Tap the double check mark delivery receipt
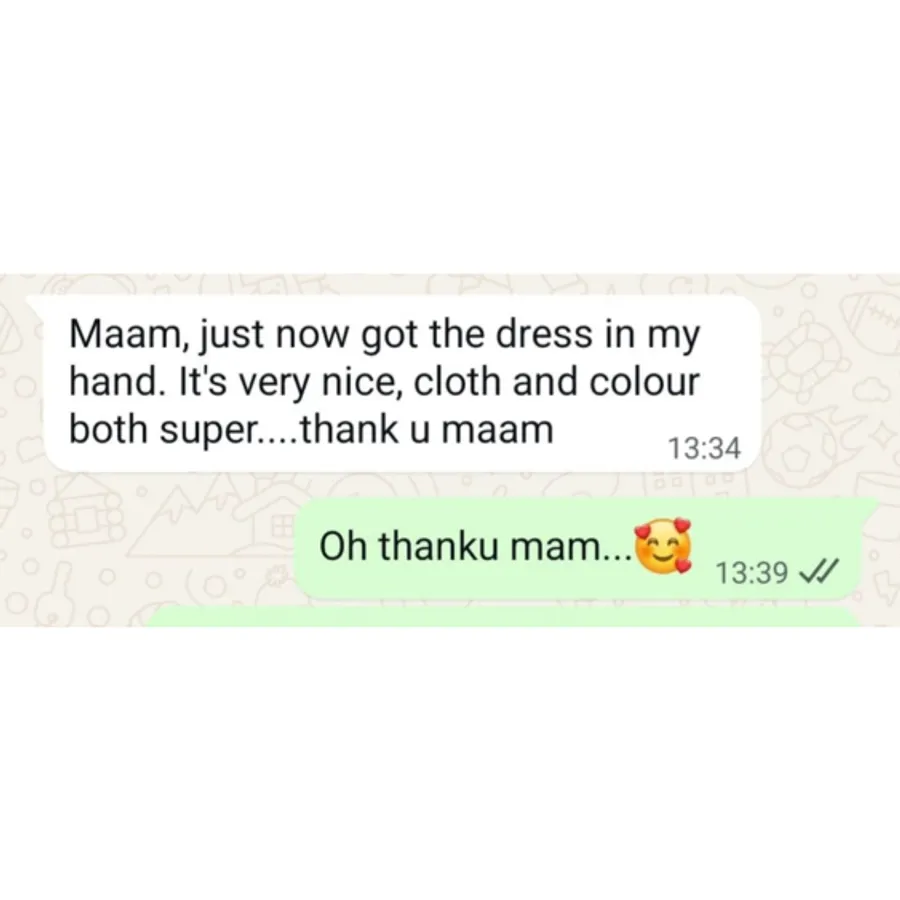Image resolution: width=900 pixels, height=900 pixels. pos(818,571)
